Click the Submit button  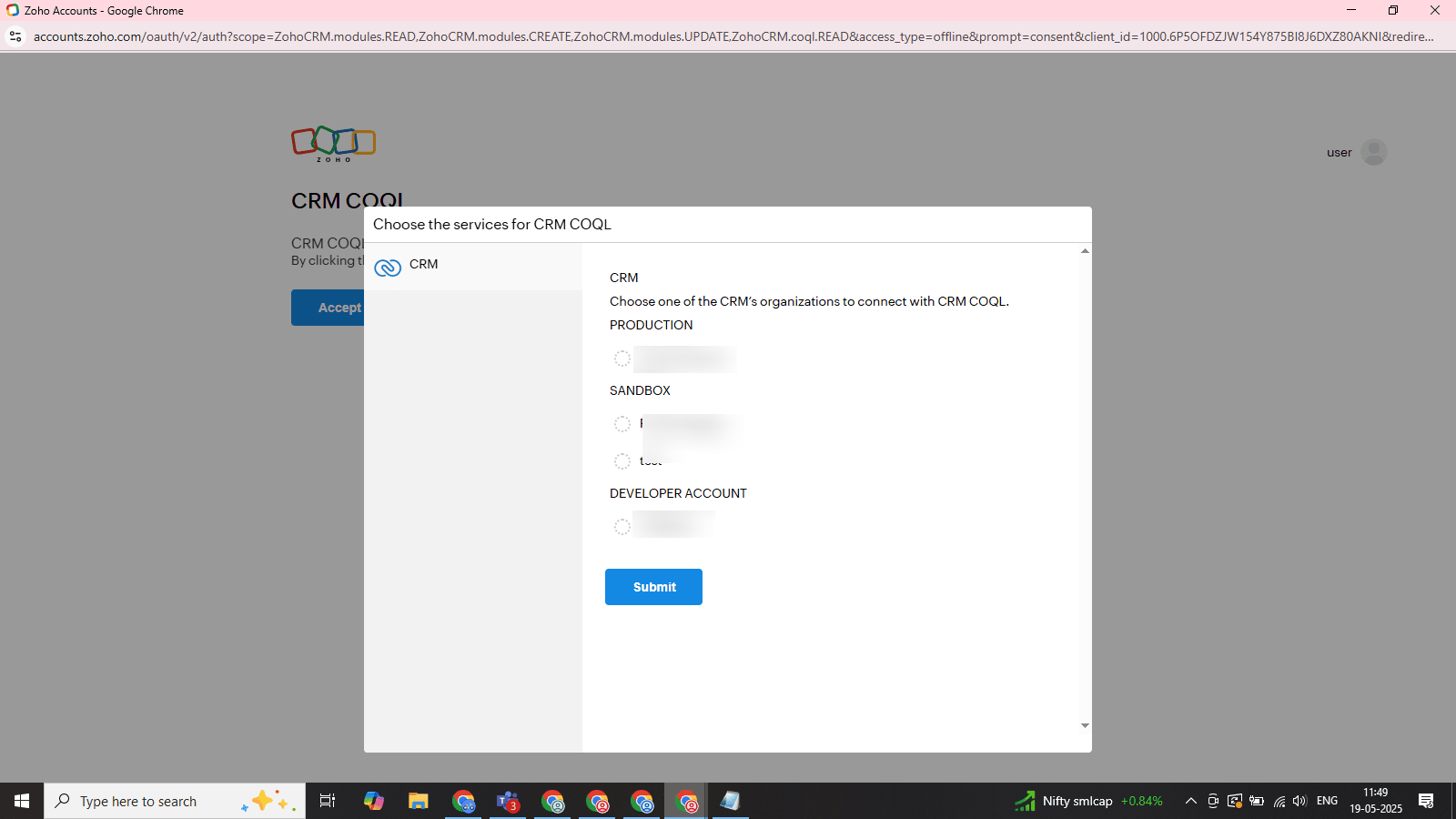(x=653, y=587)
